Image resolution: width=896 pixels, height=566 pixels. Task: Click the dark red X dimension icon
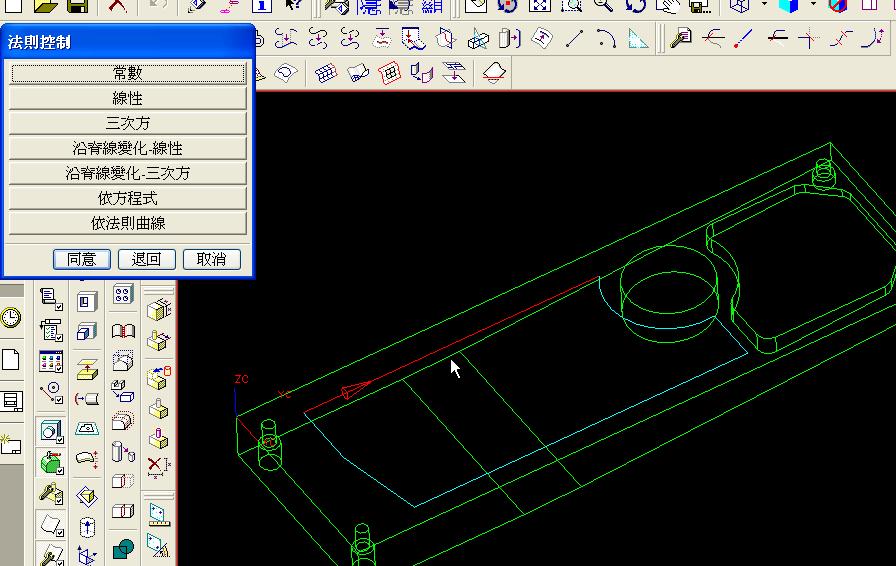coord(158,467)
